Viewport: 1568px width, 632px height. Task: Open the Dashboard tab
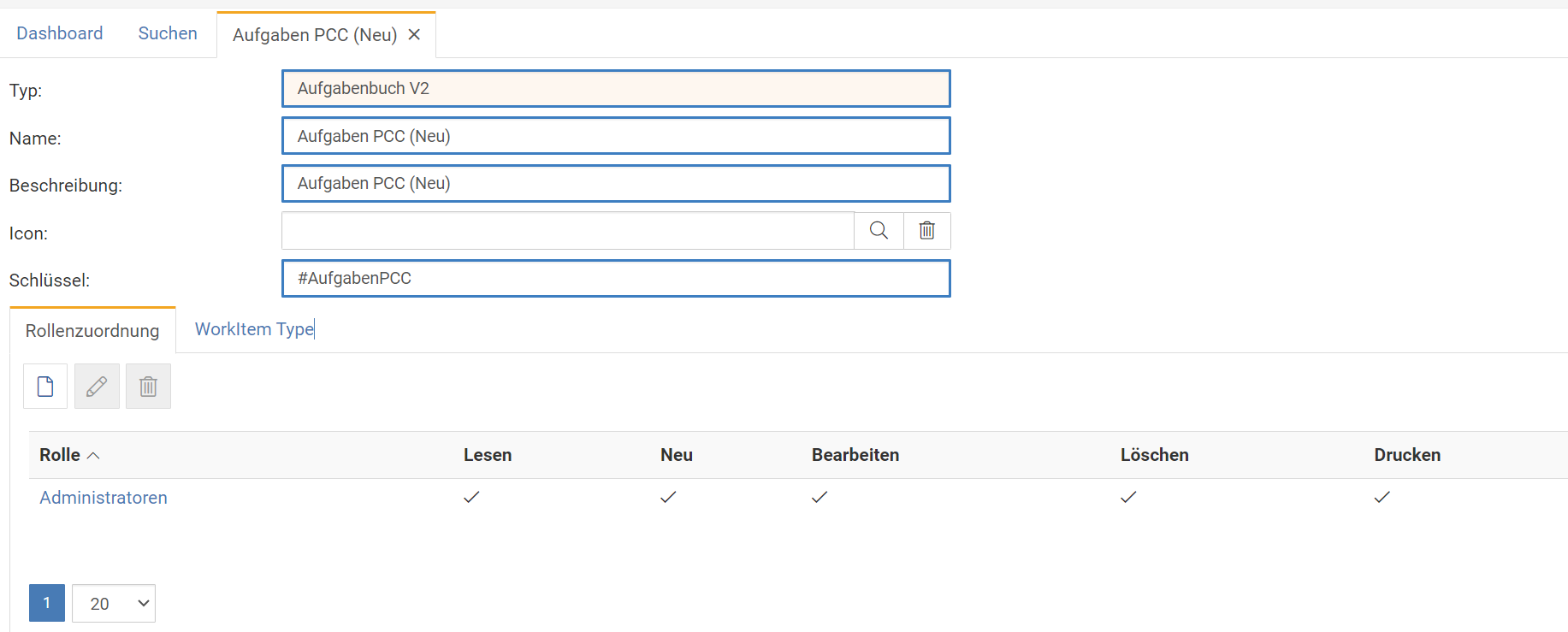(x=60, y=33)
